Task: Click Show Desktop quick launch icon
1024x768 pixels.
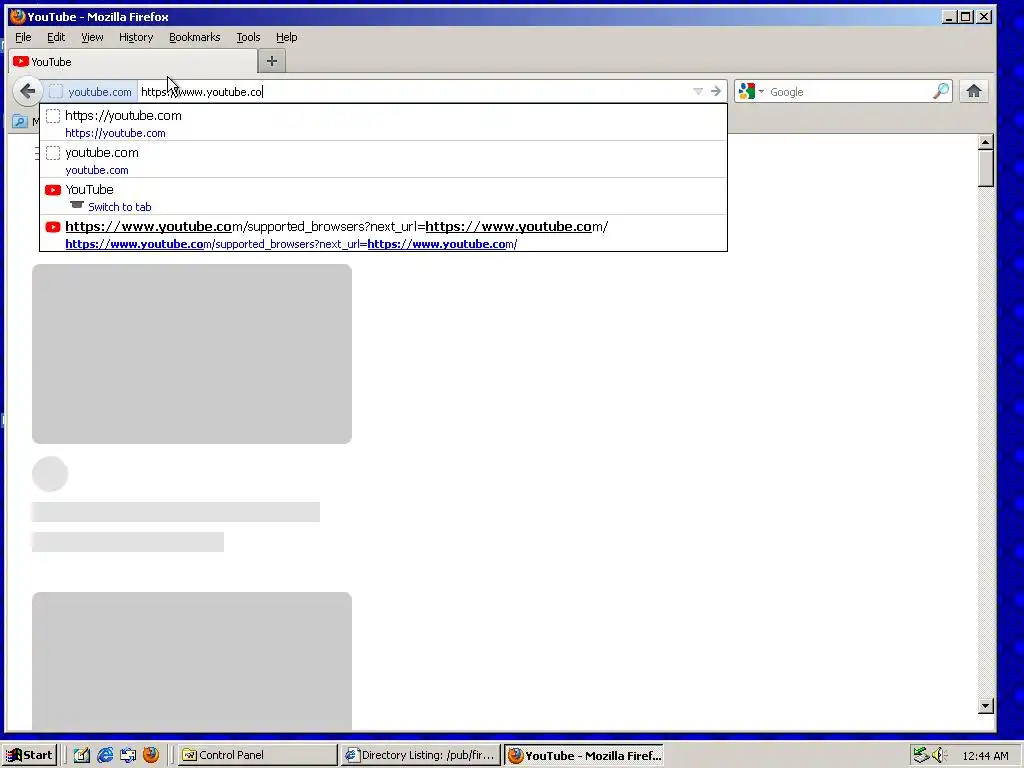Action: [128, 755]
